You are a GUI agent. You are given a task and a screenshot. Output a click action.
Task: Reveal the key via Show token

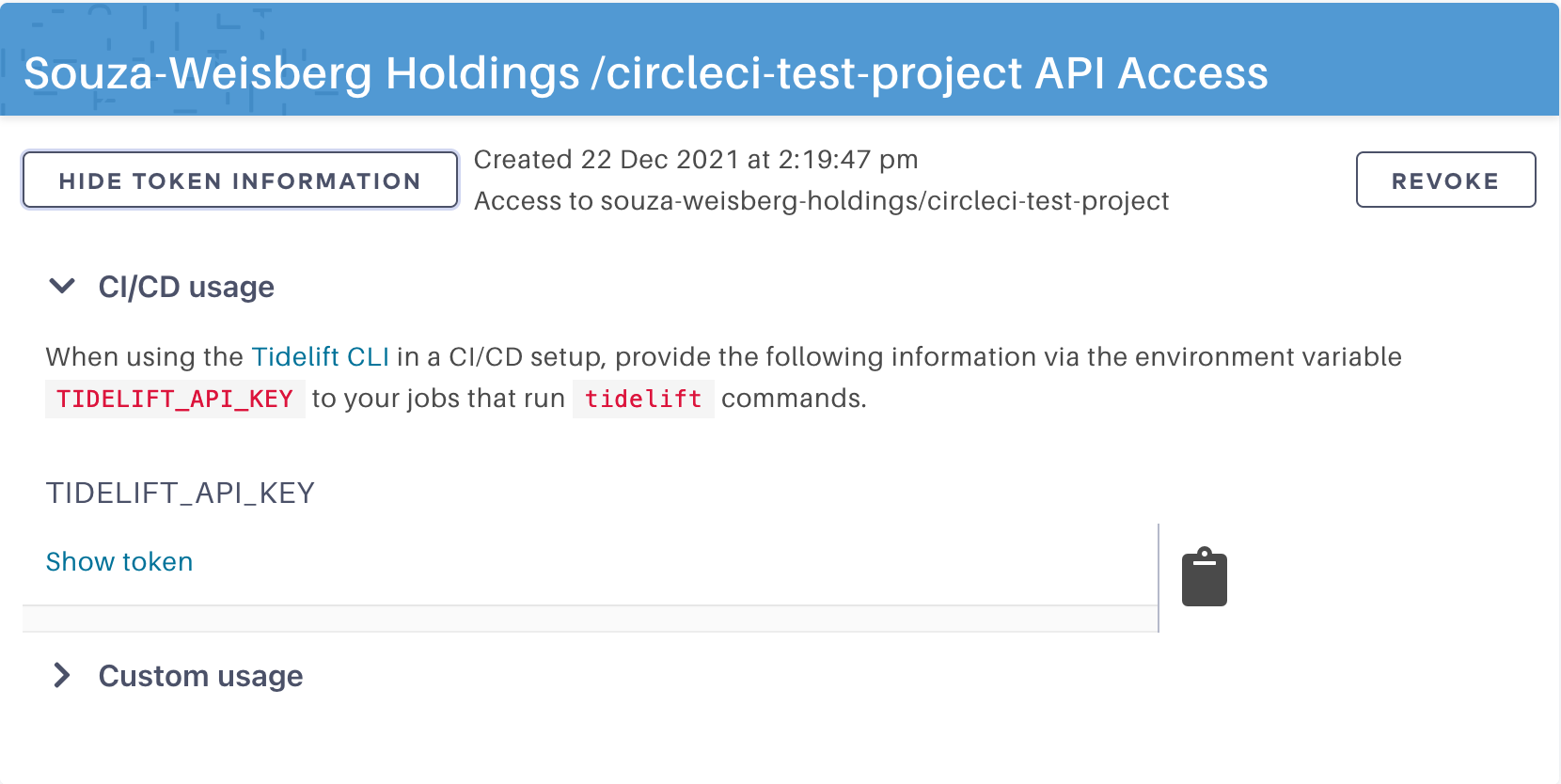point(119,561)
